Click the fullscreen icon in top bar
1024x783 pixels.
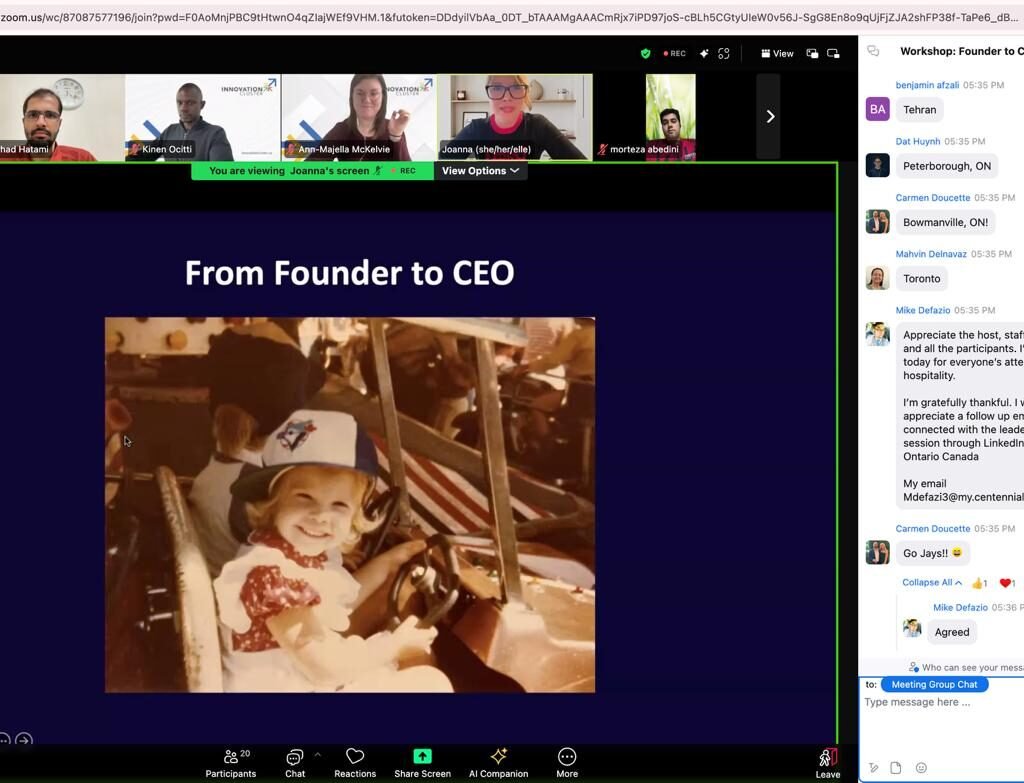[724, 54]
